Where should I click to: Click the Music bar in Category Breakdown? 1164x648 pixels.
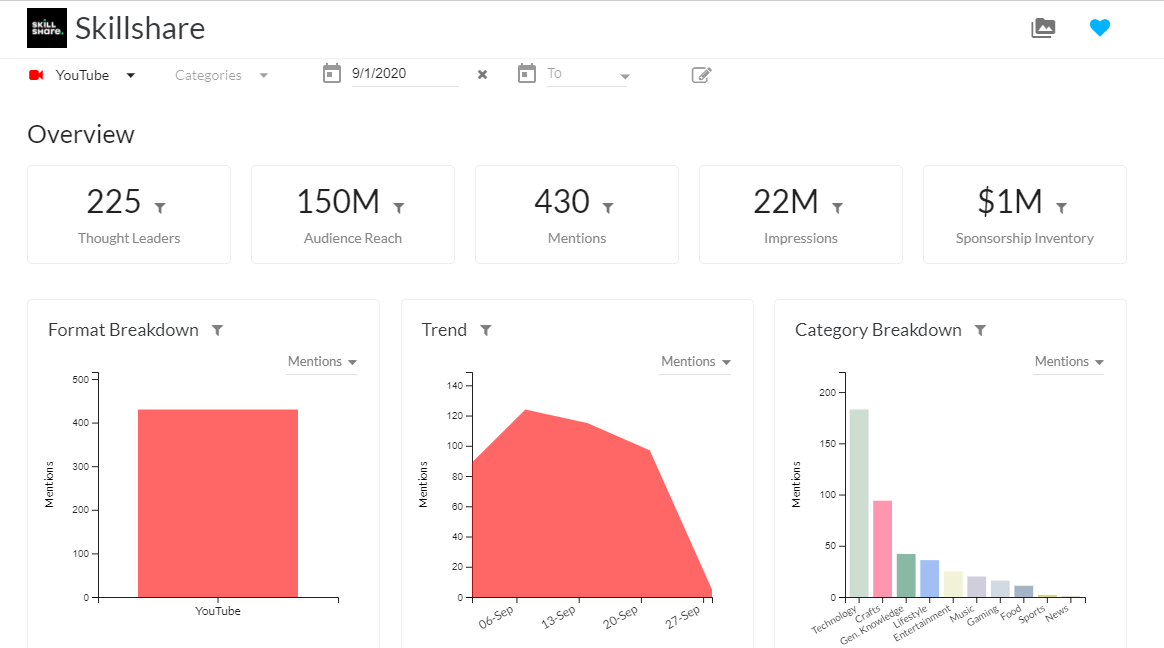point(977,586)
